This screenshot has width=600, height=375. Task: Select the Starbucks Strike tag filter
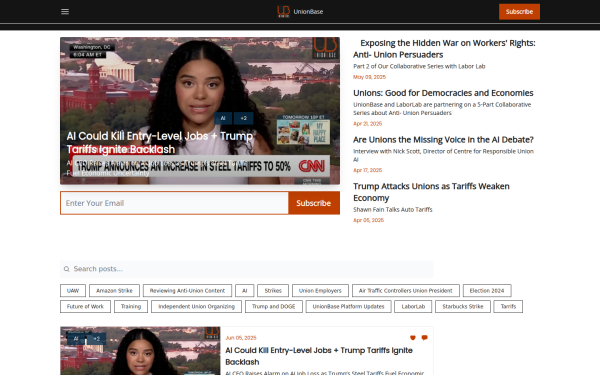(x=463, y=307)
